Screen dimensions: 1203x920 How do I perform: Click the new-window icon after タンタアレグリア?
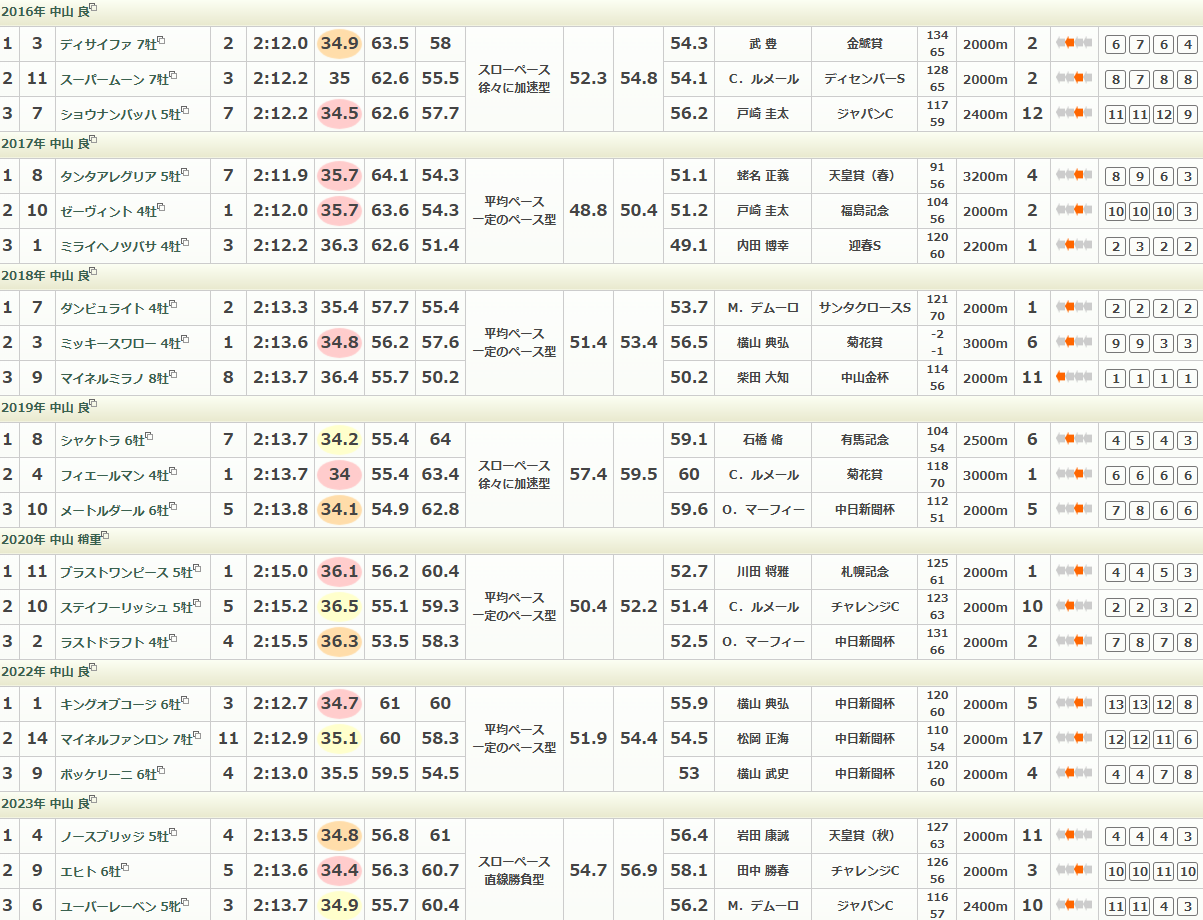click(186, 173)
